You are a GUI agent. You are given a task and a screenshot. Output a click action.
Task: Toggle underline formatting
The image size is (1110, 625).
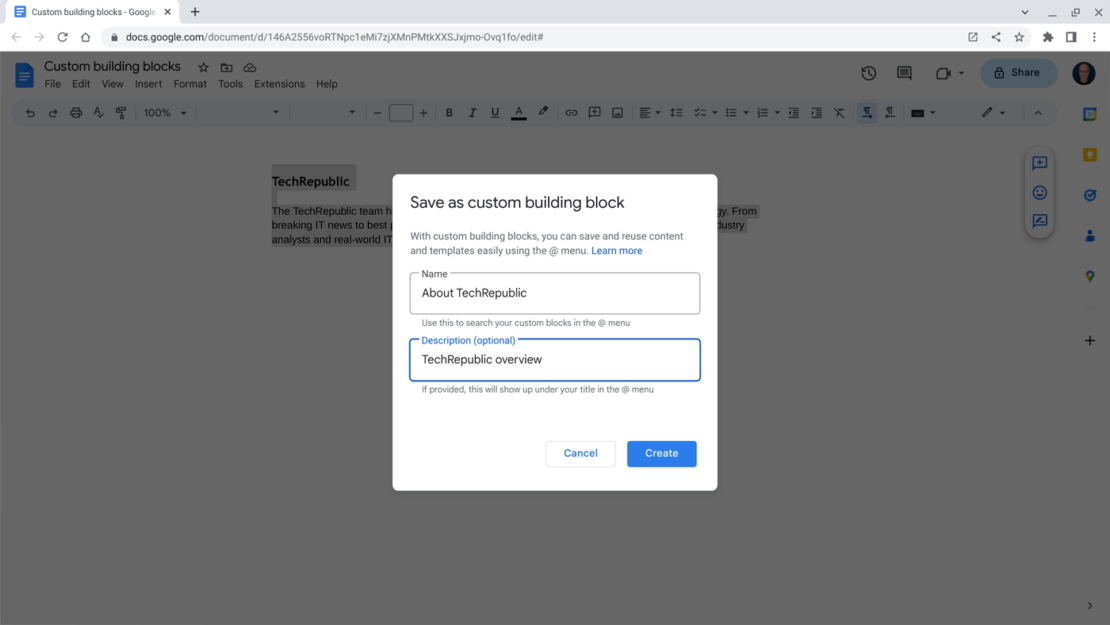pos(494,112)
